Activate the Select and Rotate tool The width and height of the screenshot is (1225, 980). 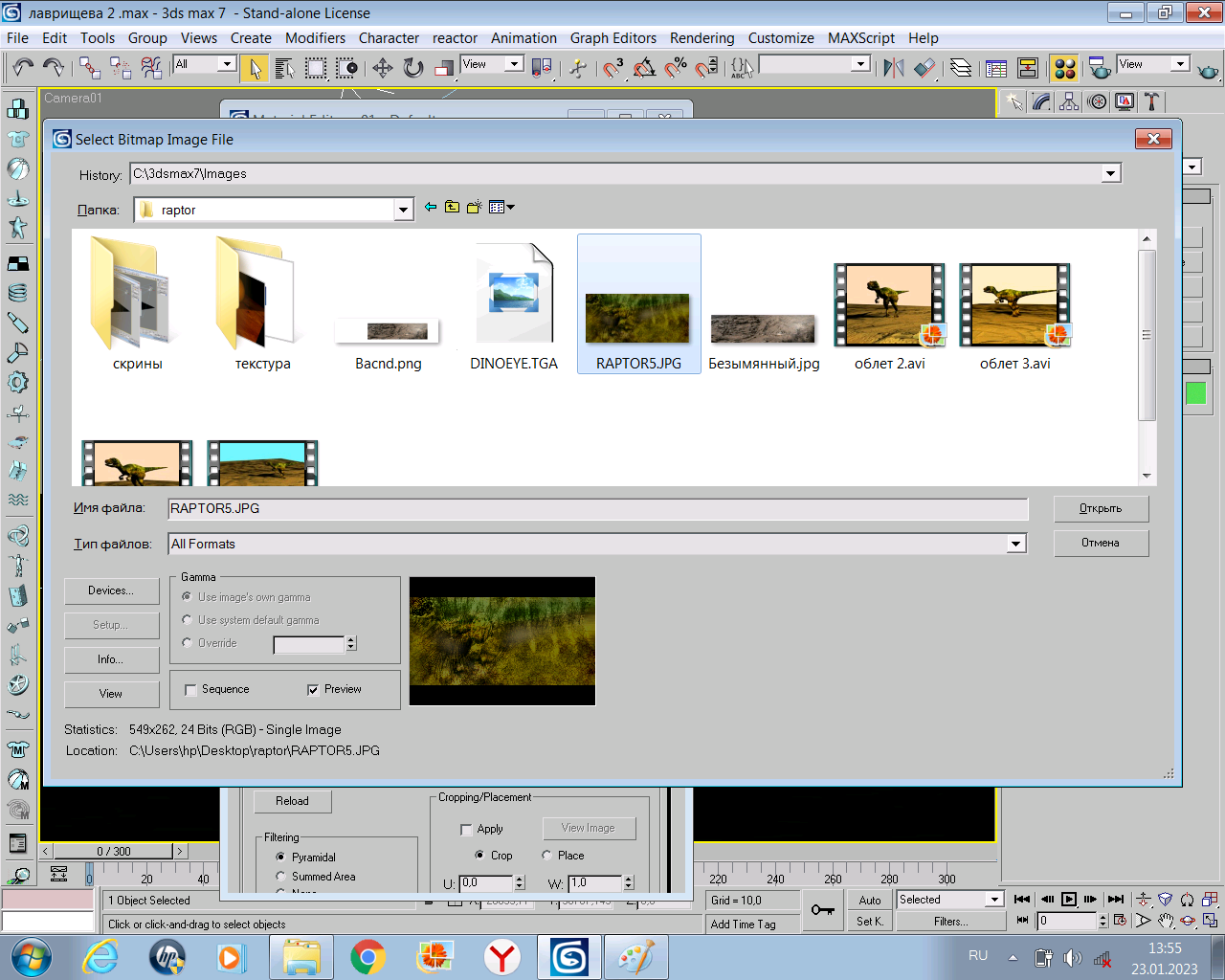coord(413,68)
